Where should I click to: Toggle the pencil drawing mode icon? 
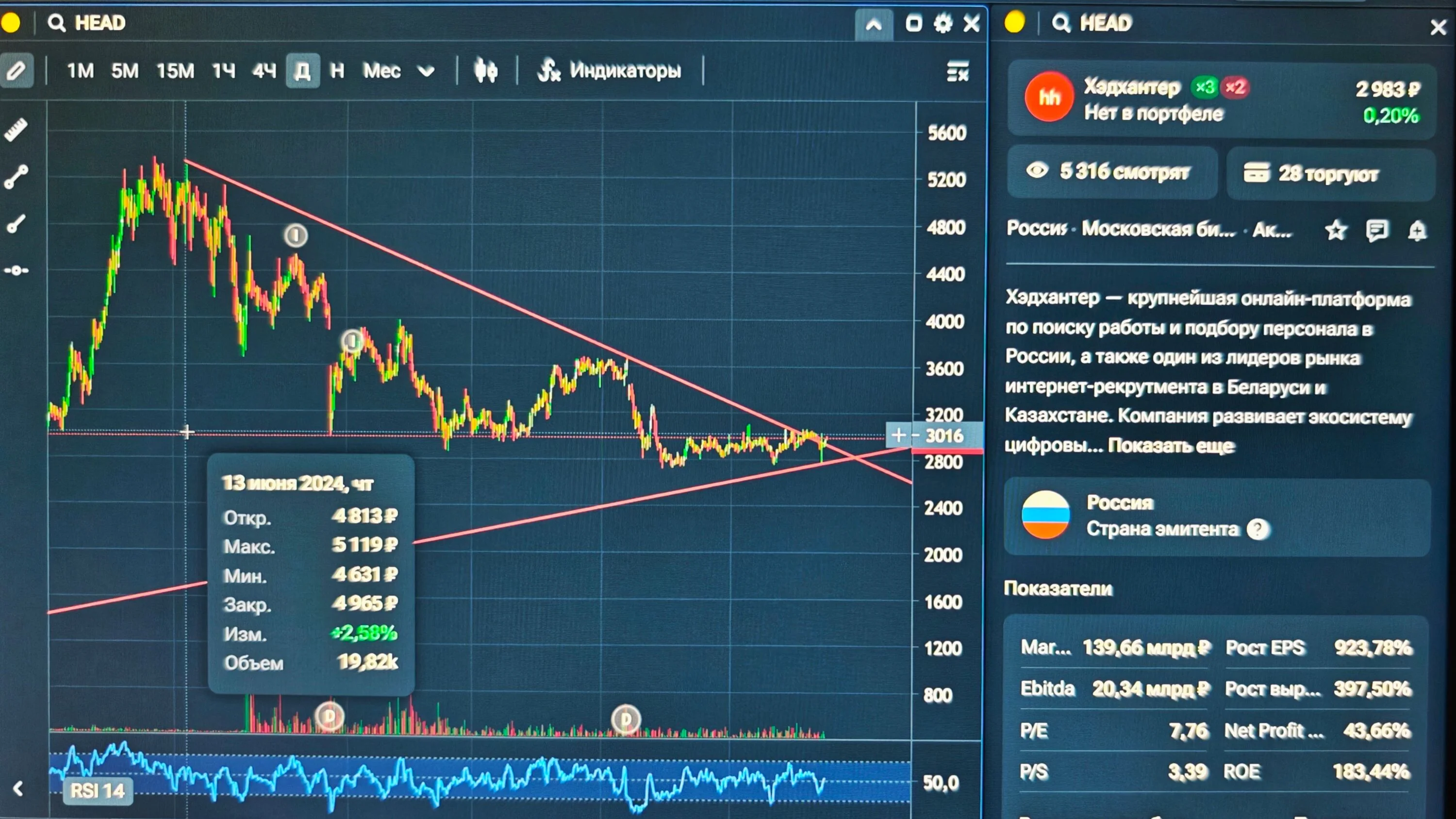[x=17, y=71]
